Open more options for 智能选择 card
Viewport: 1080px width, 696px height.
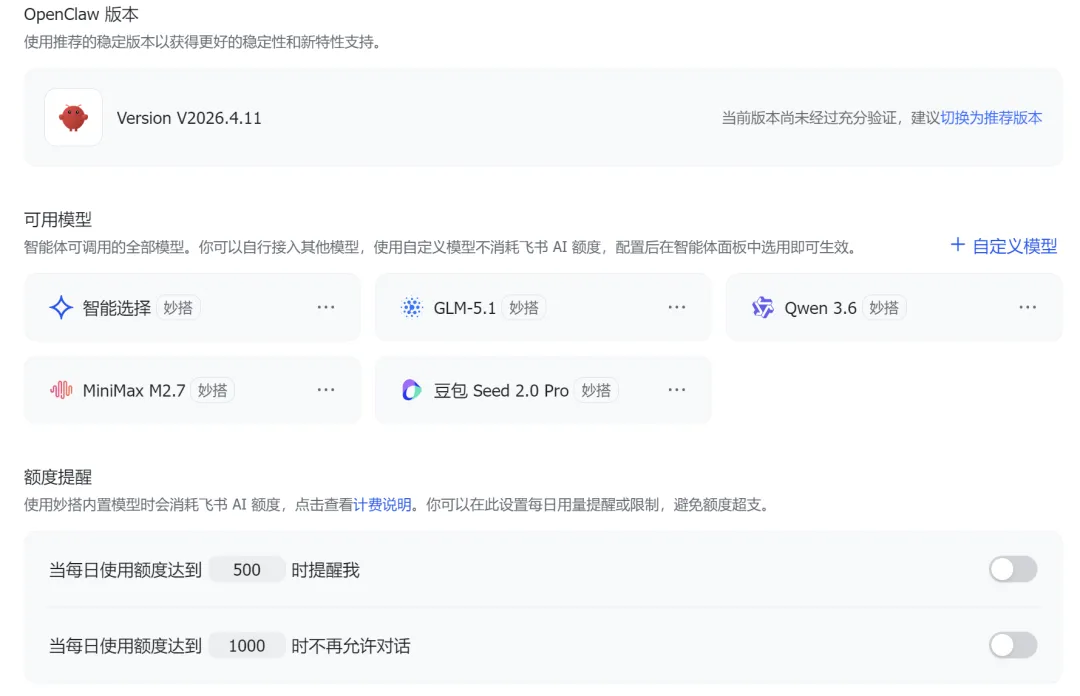pos(326,307)
